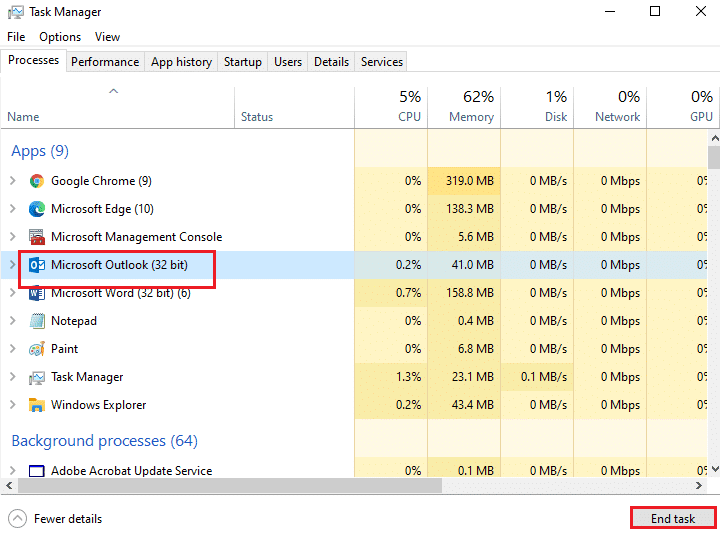Open the Startup tab
This screenshot has height=540, width=720.
242,61
